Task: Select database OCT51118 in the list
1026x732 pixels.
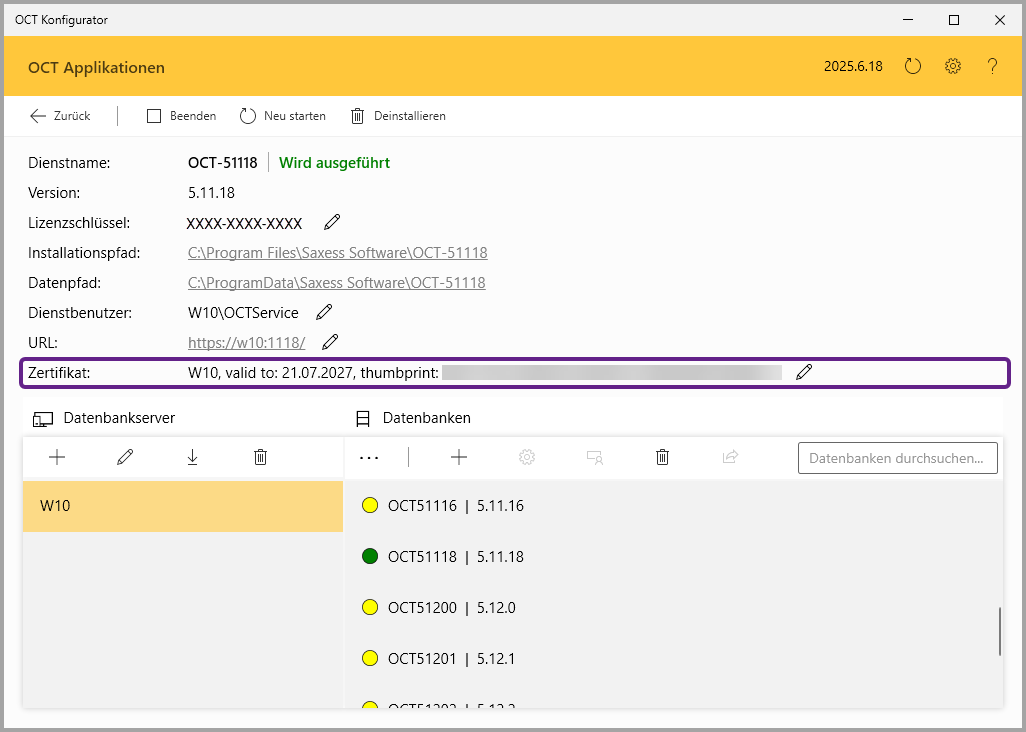Action: (x=455, y=556)
